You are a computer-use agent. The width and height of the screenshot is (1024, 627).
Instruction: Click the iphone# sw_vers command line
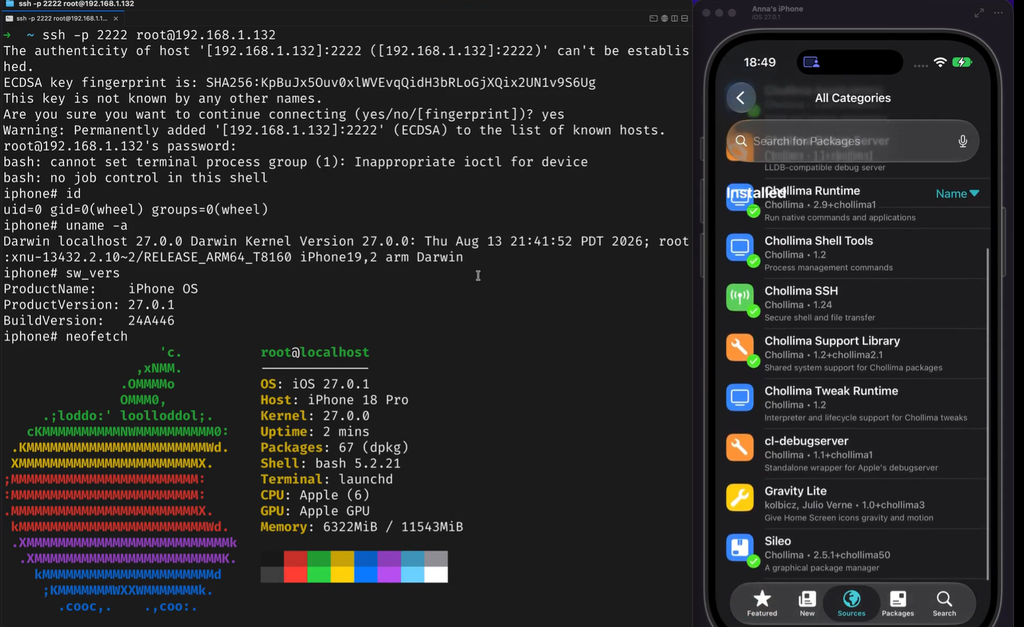(61, 273)
